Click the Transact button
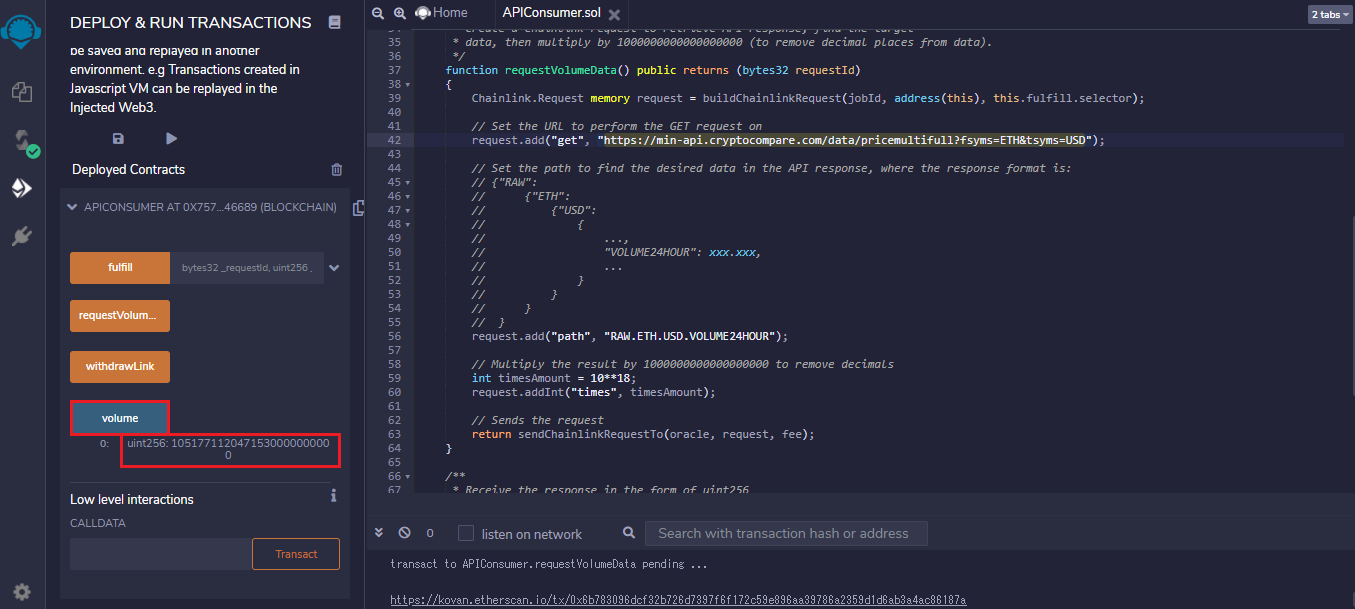Image resolution: width=1355 pixels, height=609 pixels. tap(296, 554)
